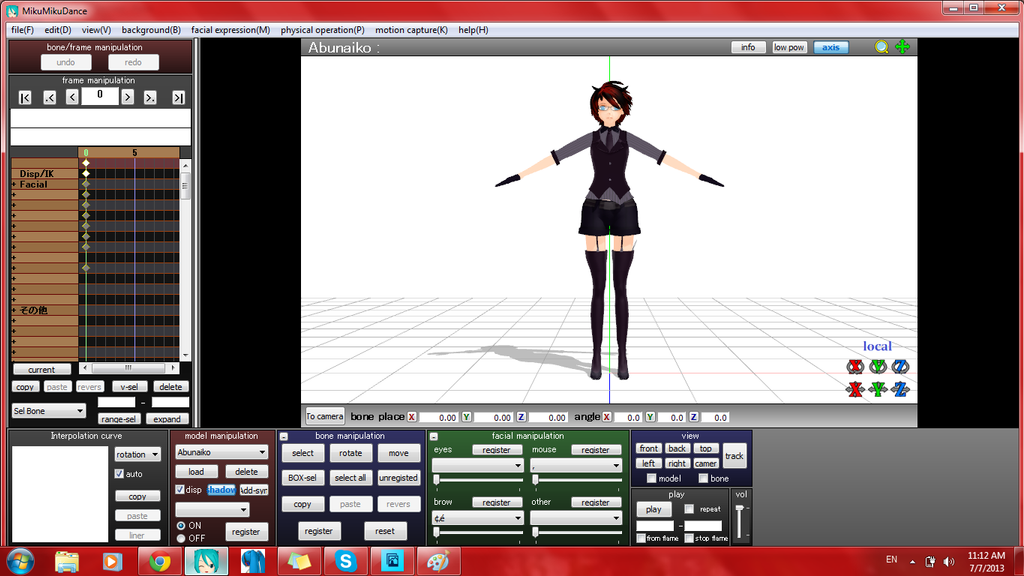Open the motion capture(K) menu
This screenshot has width=1024, height=576.
point(409,30)
